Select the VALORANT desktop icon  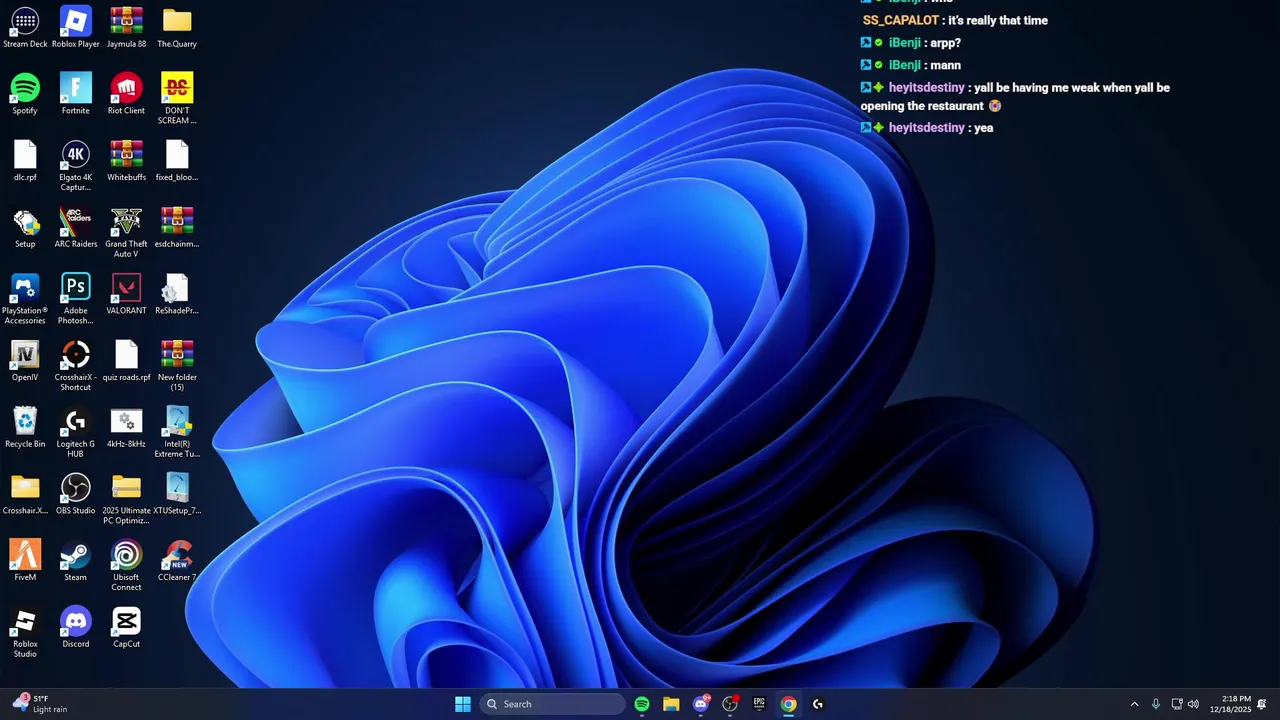126,294
